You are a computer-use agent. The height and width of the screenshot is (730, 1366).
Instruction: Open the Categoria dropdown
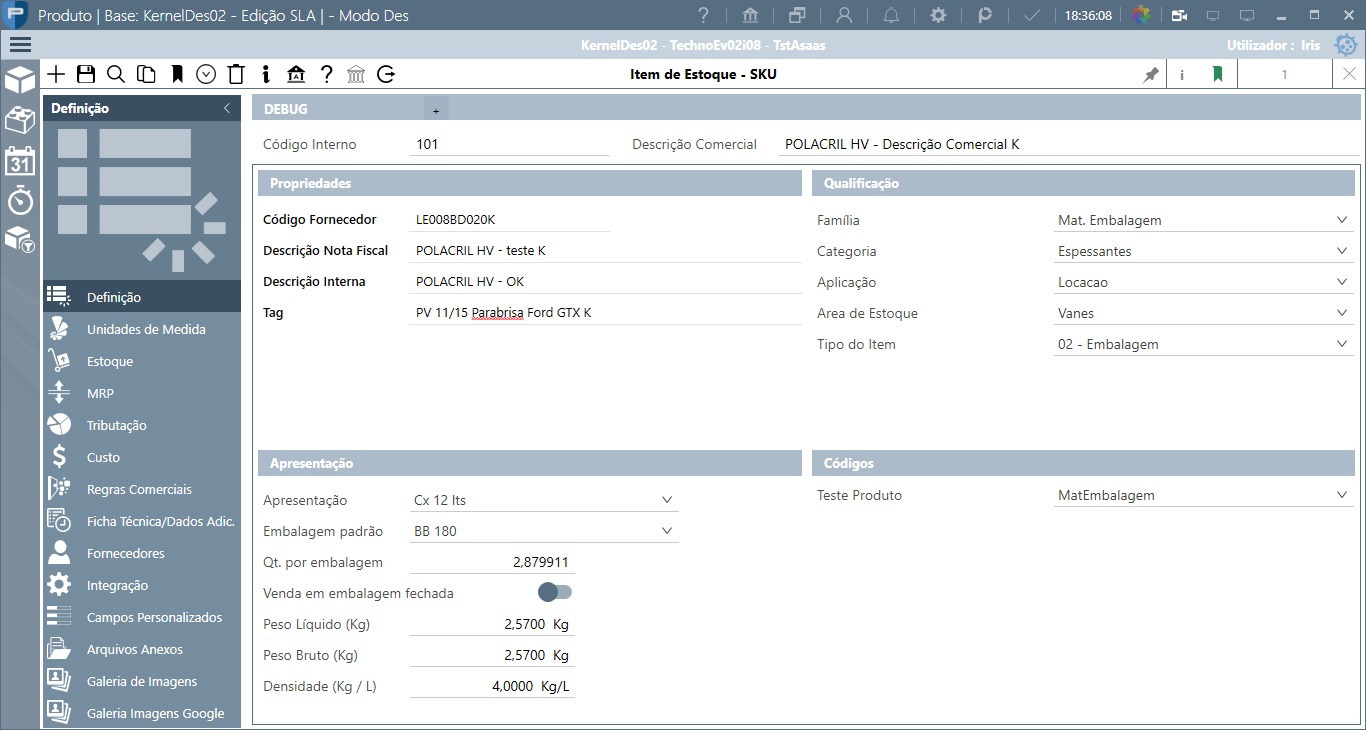(x=1342, y=251)
